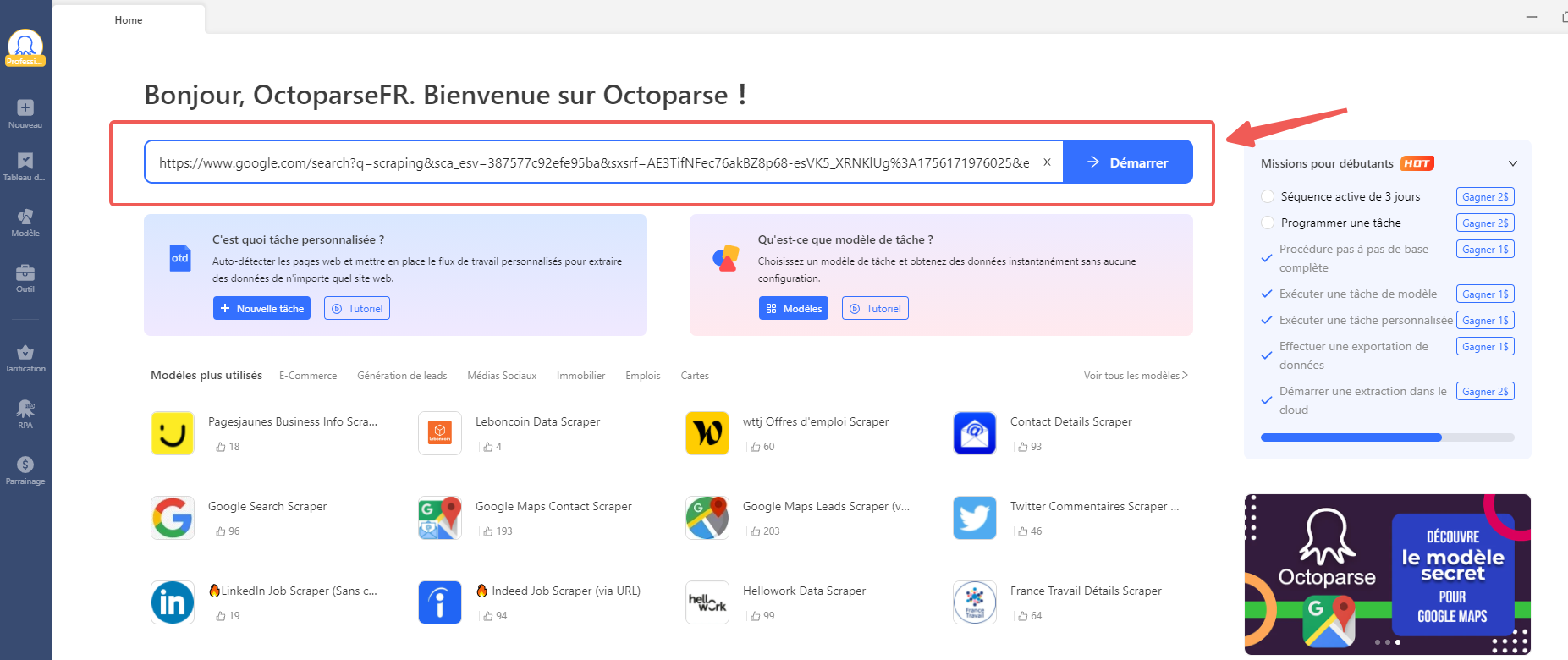Open the Google Maps secret model banner
The image size is (1568, 660).
(x=1388, y=574)
